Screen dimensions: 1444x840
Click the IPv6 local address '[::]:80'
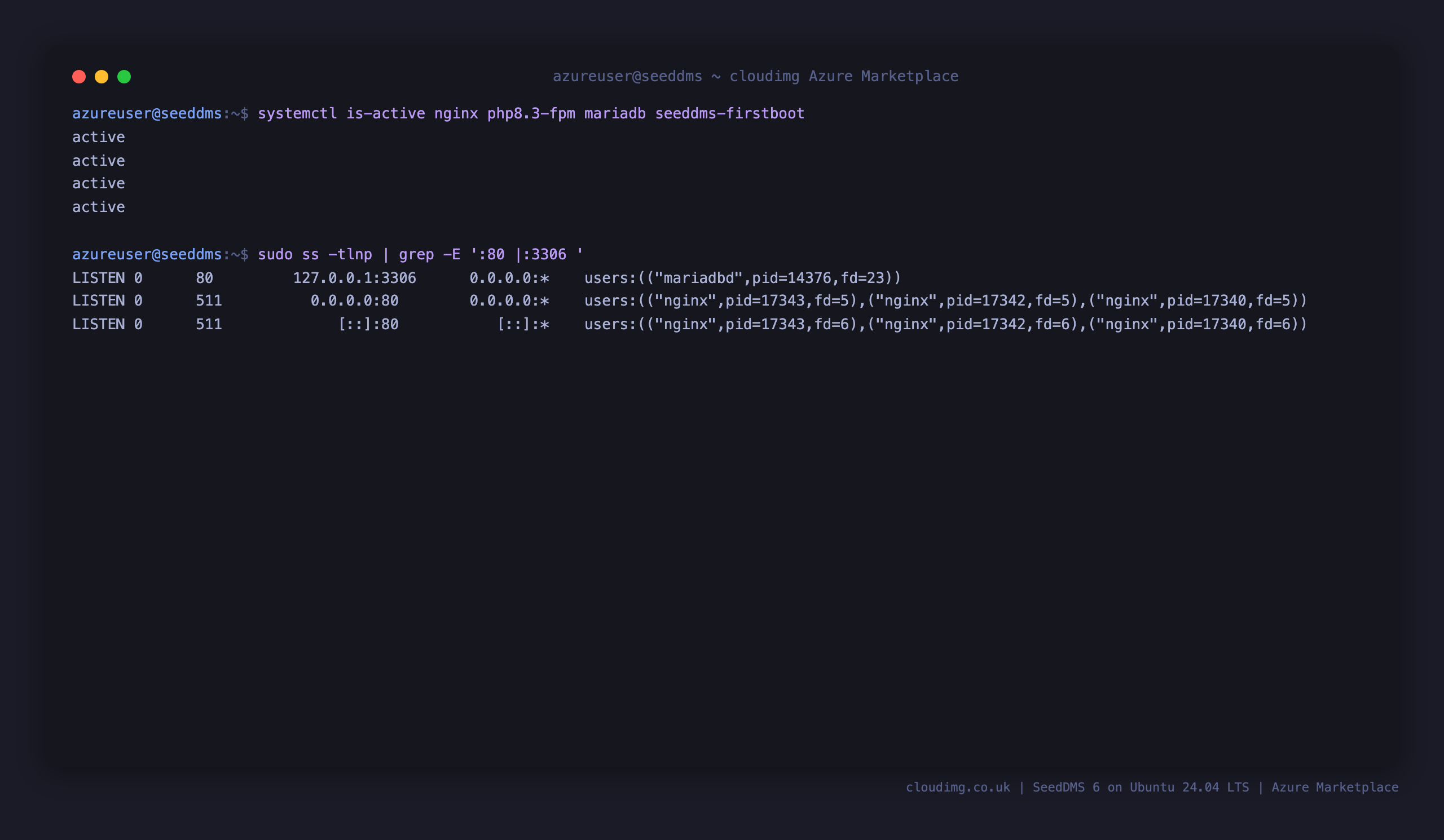point(368,324)
